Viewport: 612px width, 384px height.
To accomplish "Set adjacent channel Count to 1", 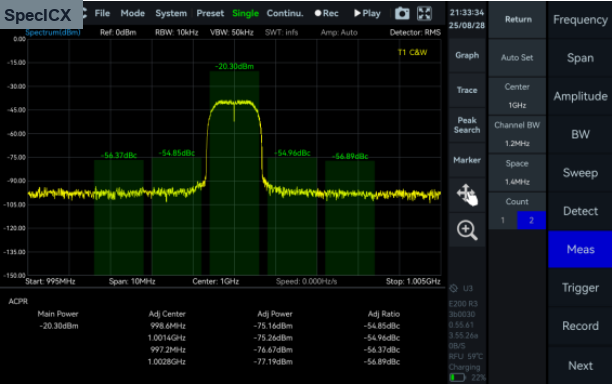I will 503,220.
